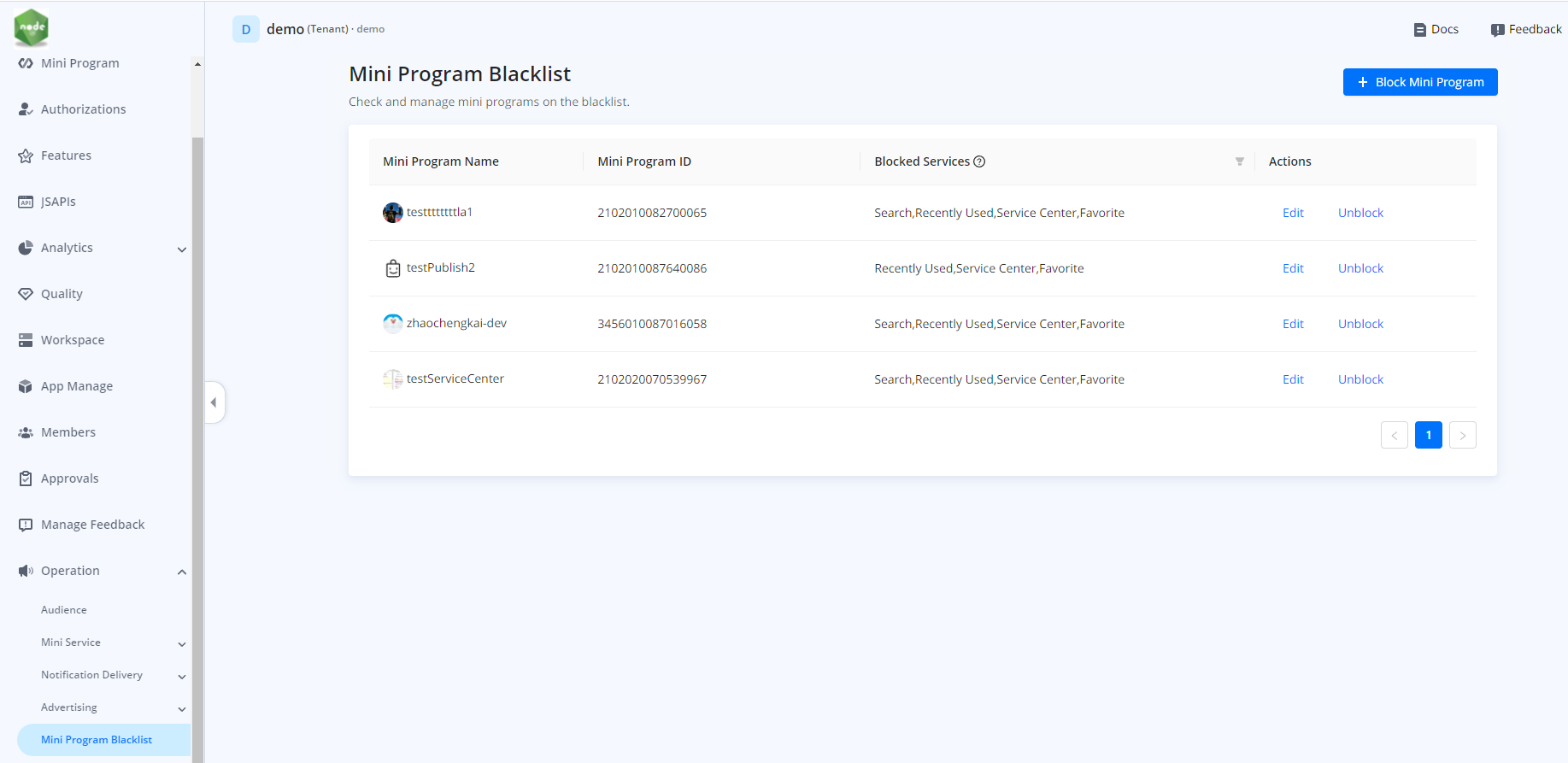Open Feedback from the top bar
The width and height of the screenshot is (1568, 763).
[x=1526, y=29]
